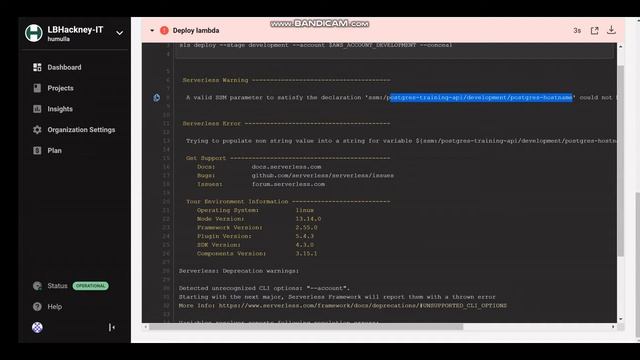Click the OPERATIONAL status badge
Screen dimensions: 640x360
(91, 286)
